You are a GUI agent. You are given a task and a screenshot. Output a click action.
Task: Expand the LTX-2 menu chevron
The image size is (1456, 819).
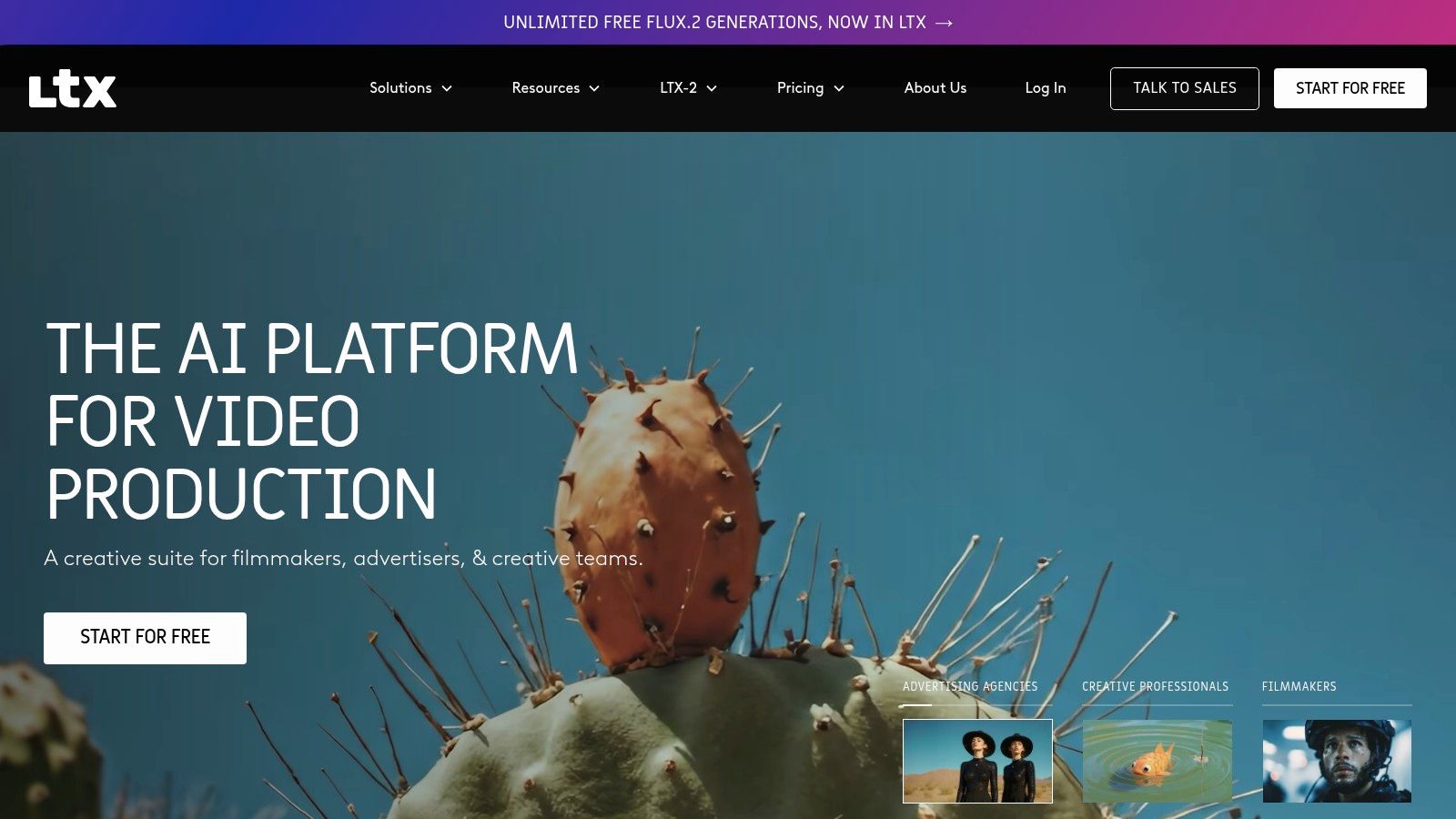pyautogui.click(x=712, y=88)
